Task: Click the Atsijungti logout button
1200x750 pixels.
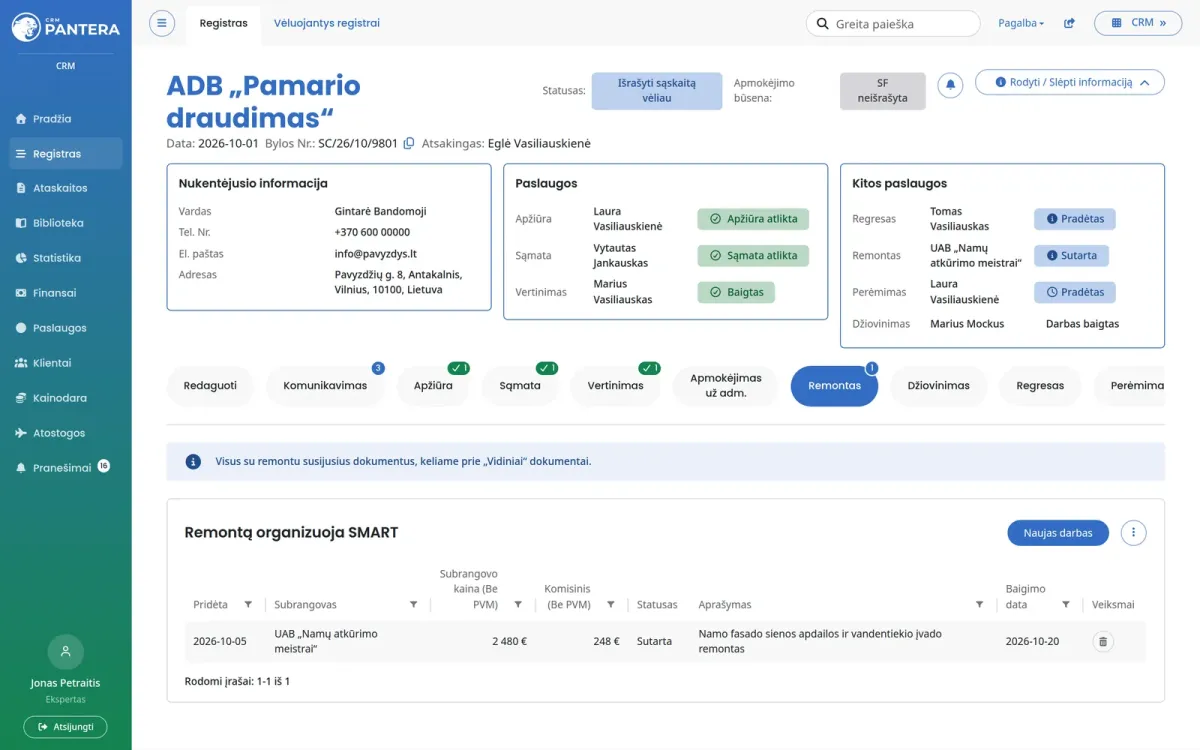Action: pos(66,727)
